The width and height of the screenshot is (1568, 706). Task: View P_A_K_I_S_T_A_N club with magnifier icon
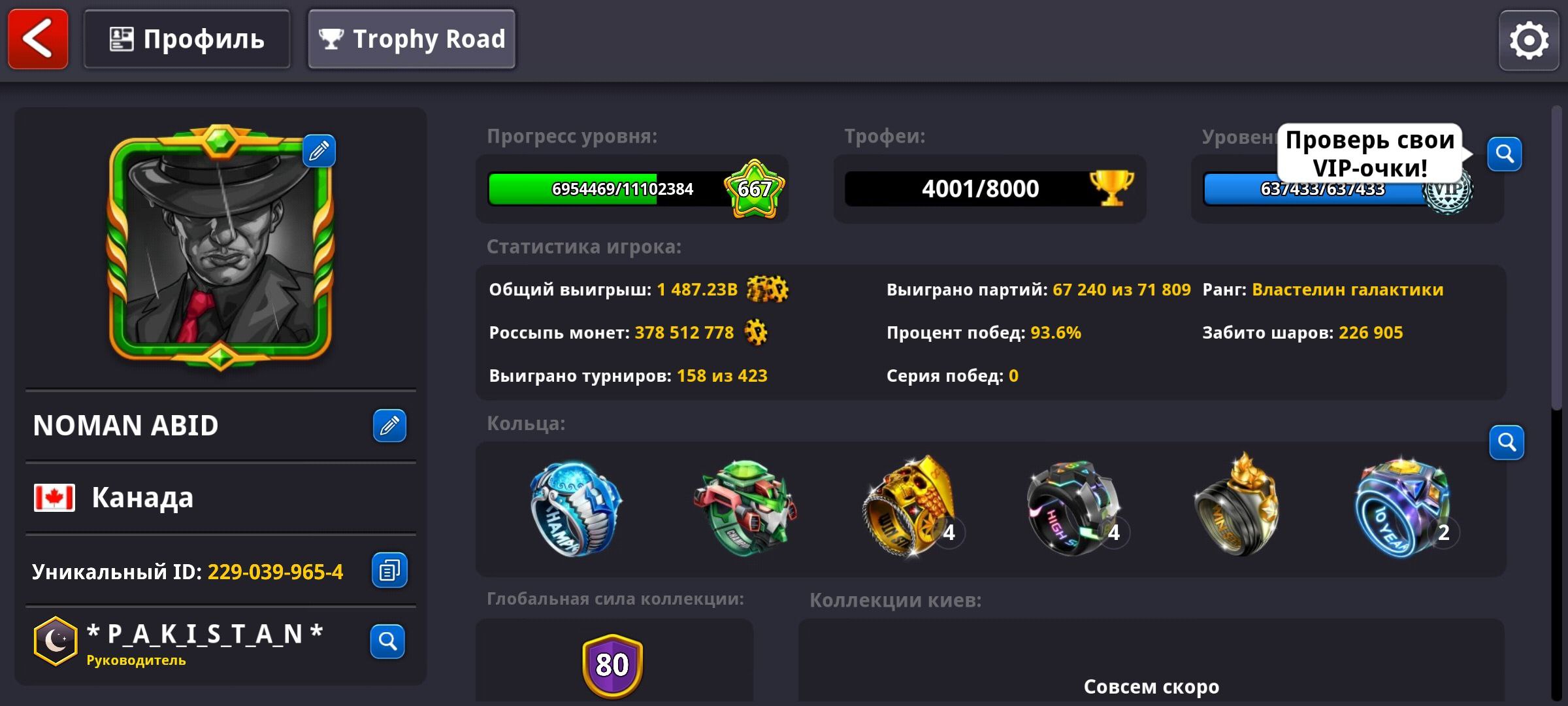coord(387,641)
